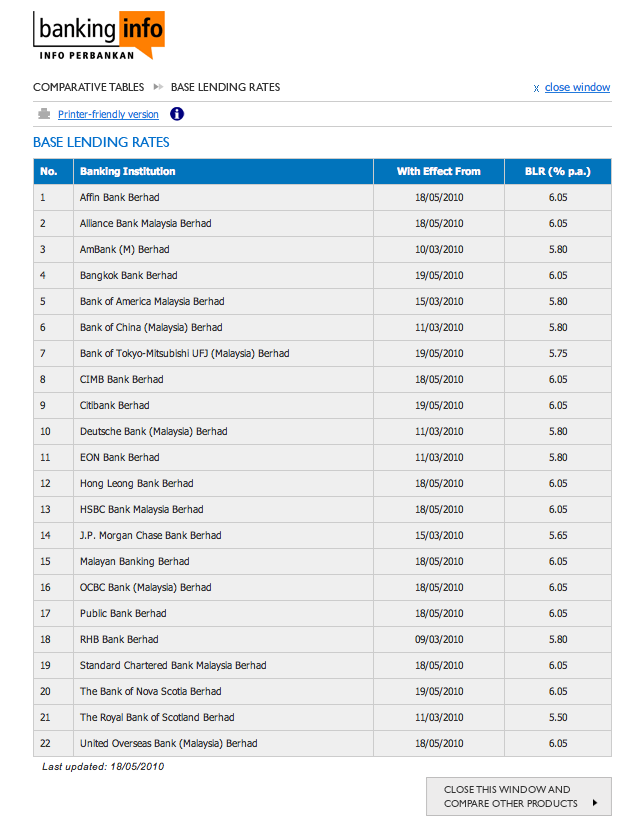Select OCBC Bank (Malaysia) Berhad
This screenshot has height=832, width=643.
pos(145,587)
